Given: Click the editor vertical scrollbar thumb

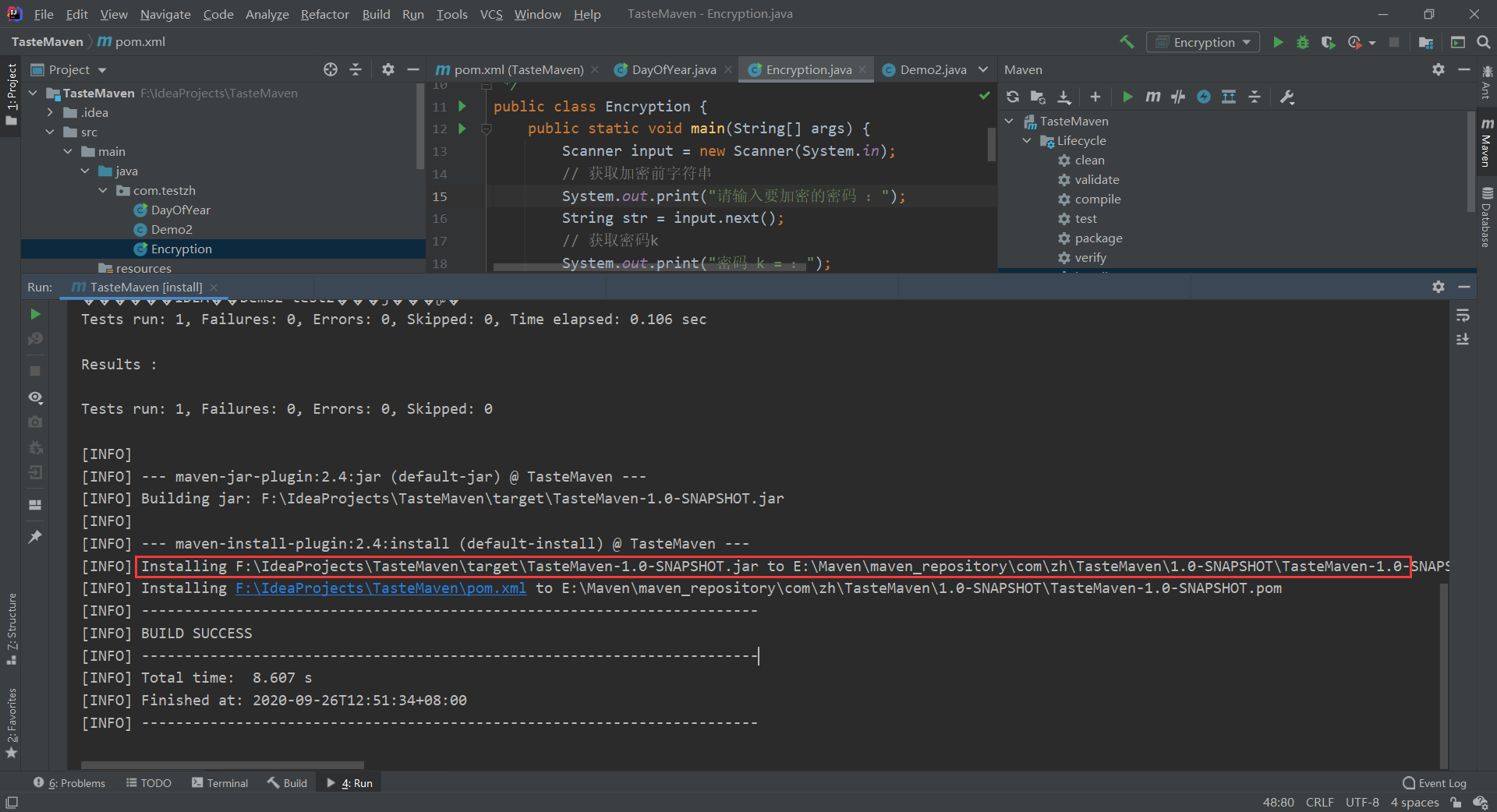Looking at the screenshot, I should (x=992, y=144).
